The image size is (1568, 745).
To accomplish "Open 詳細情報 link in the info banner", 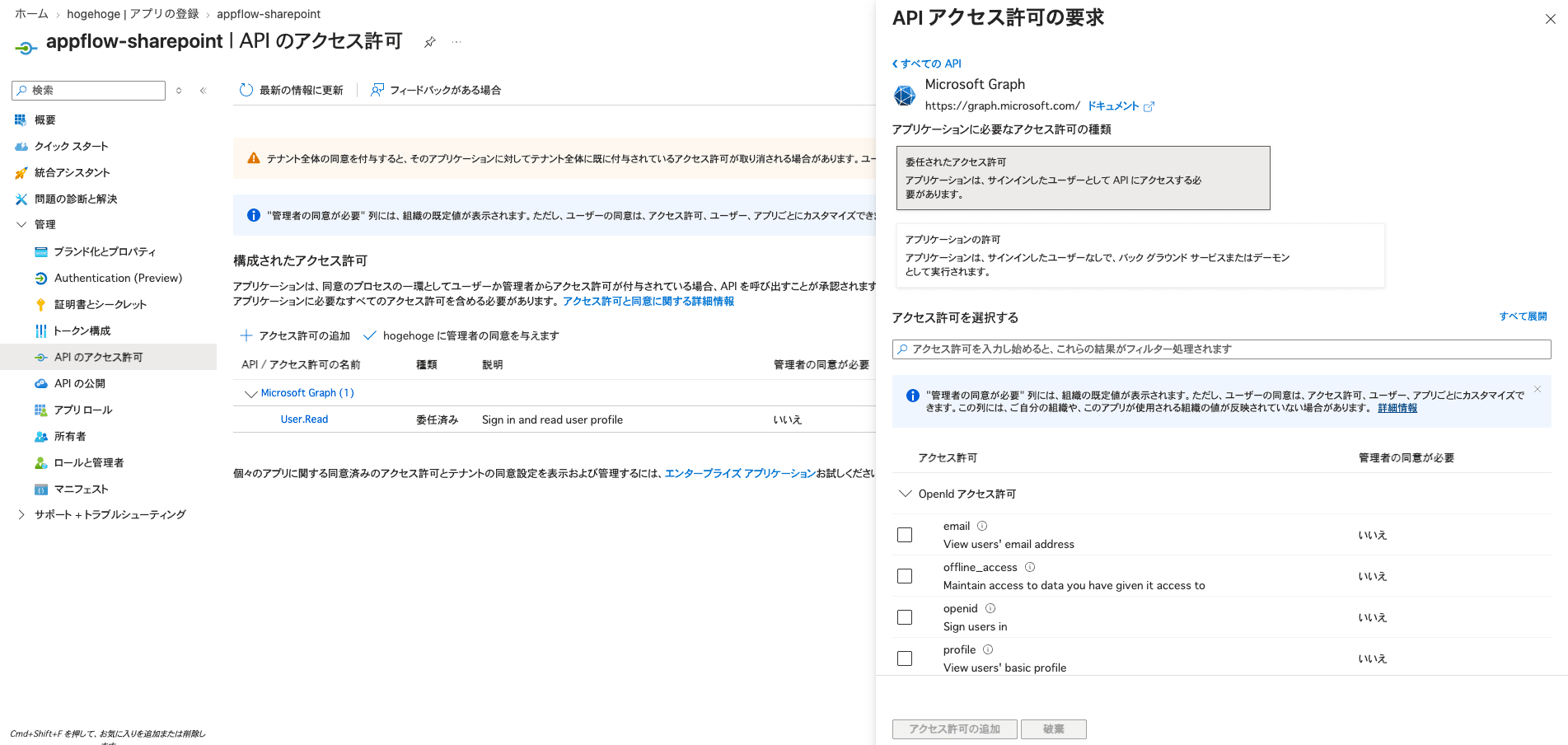I will (x=1397, y=408).
